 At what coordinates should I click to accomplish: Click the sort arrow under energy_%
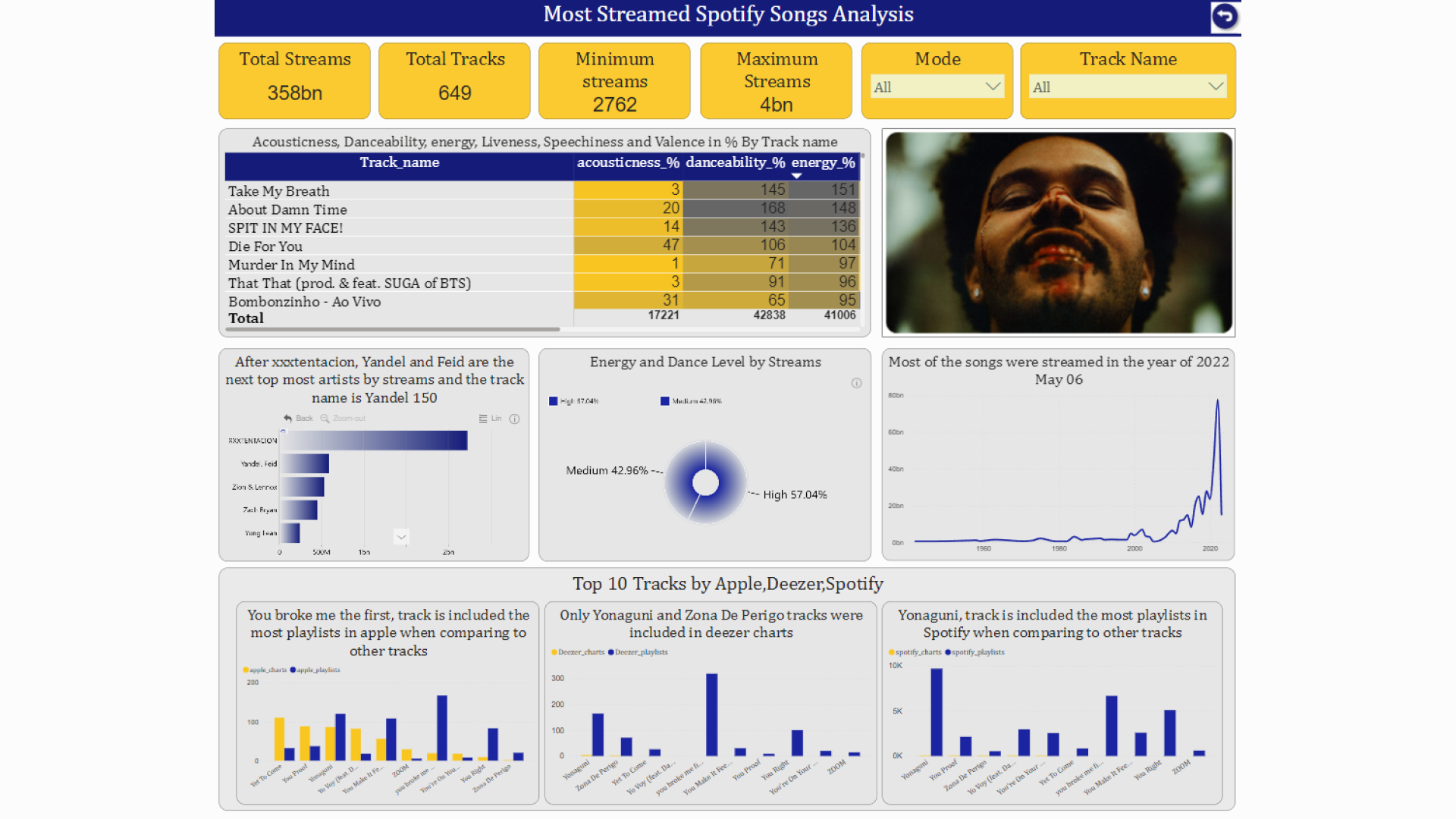pyautogui.click(x=796, y=176)
